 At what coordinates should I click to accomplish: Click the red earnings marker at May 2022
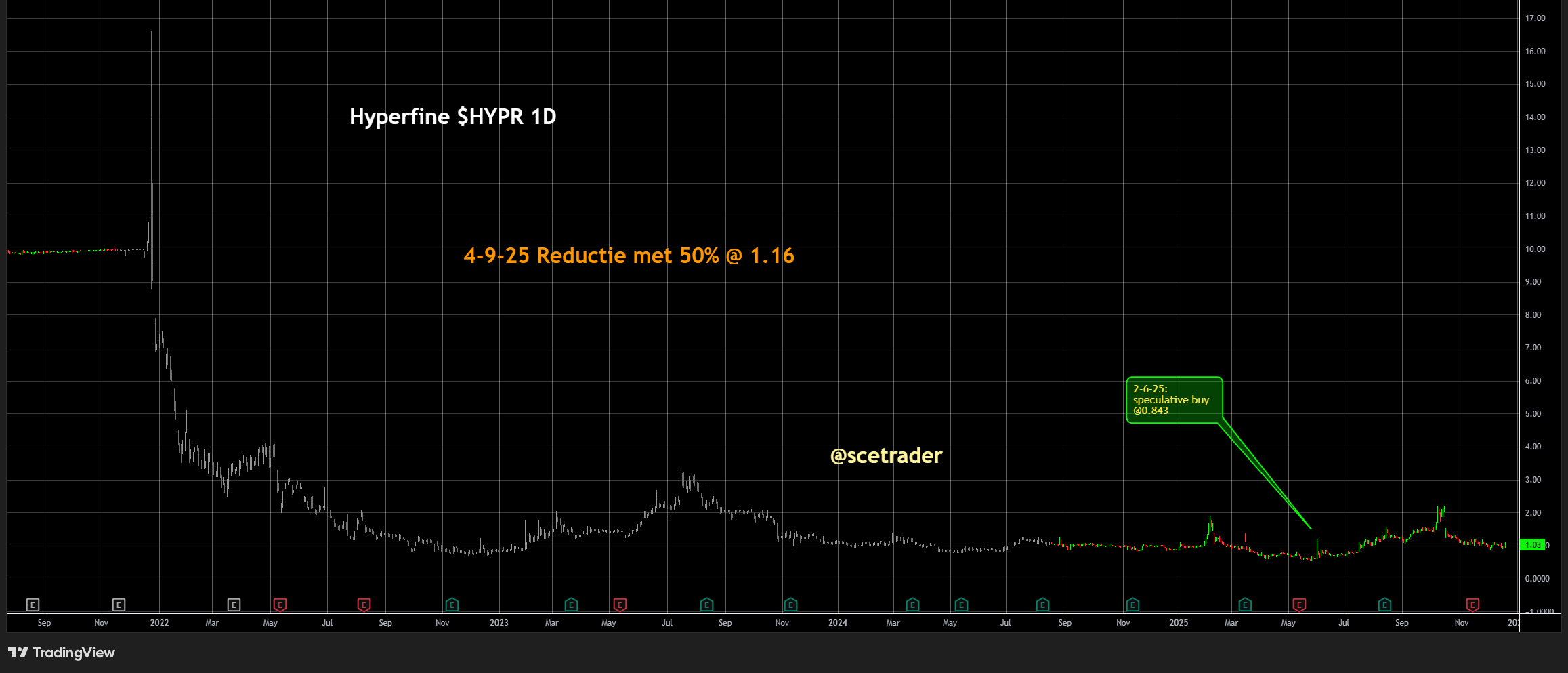pyautogui.click(x=280, y=605)
